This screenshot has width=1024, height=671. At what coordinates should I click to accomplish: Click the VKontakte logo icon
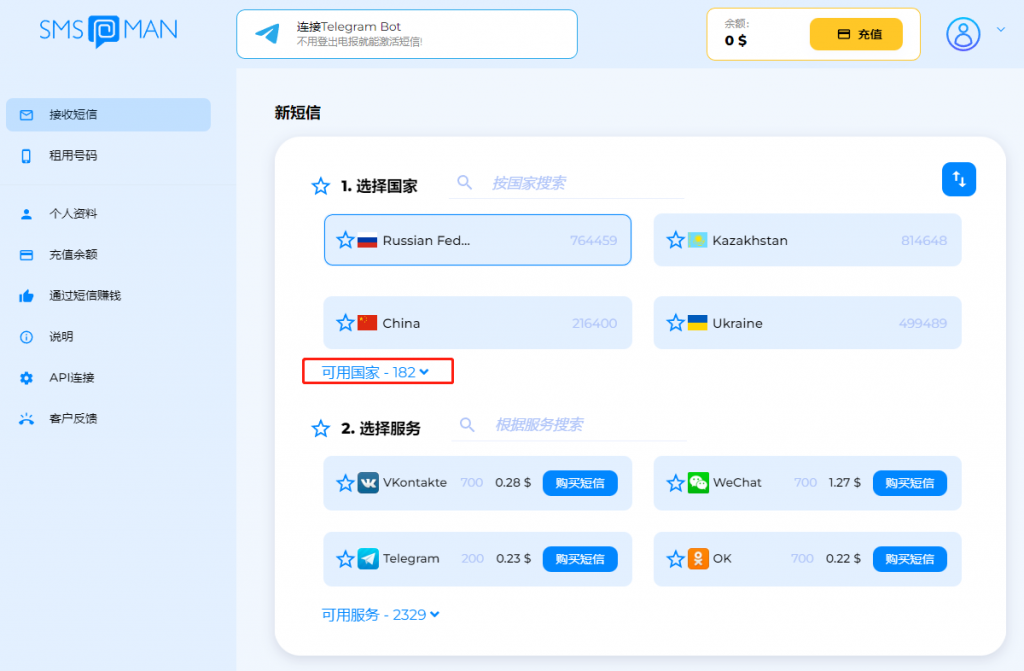click(368, 483)
